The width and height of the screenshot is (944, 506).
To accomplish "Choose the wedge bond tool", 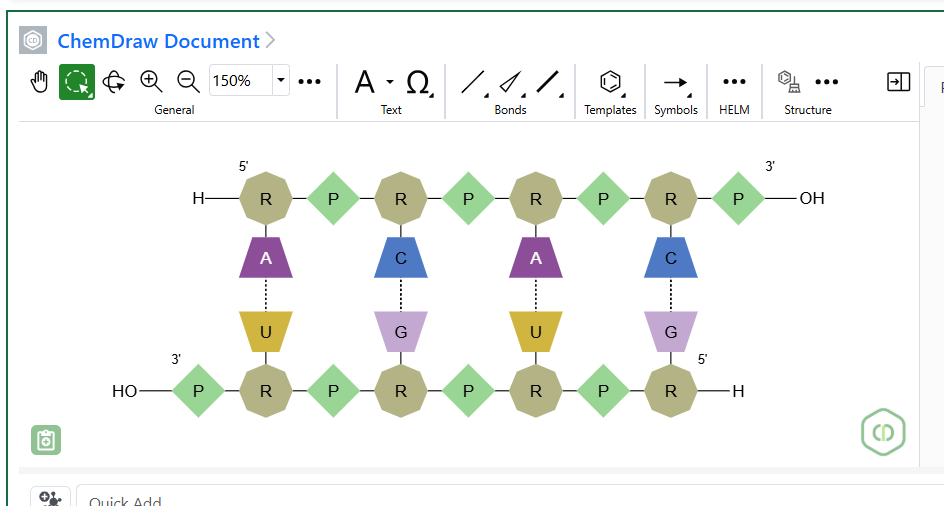I will (x=510, y=82).
